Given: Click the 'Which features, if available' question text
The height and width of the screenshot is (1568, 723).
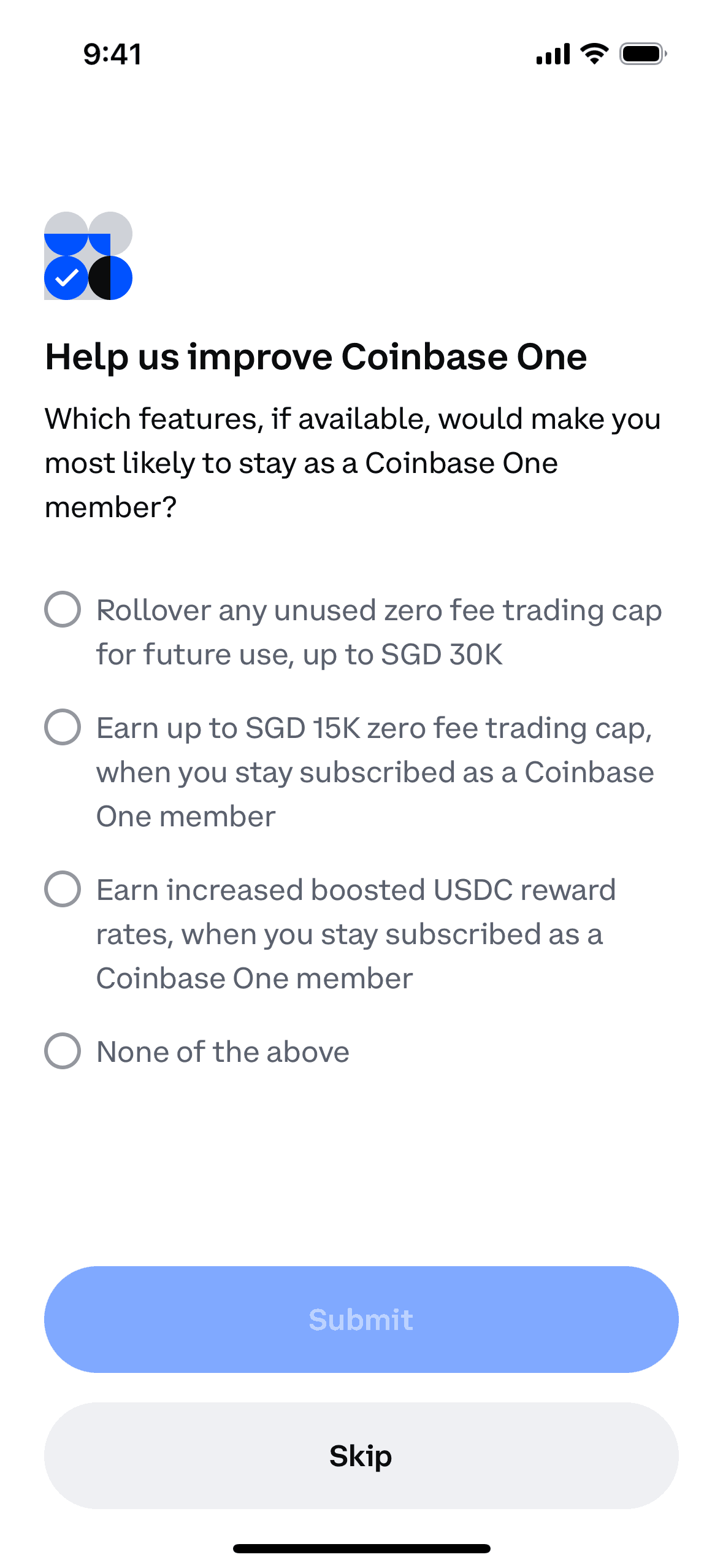Looking at the screenshot, I should click(x=353, y=463).
